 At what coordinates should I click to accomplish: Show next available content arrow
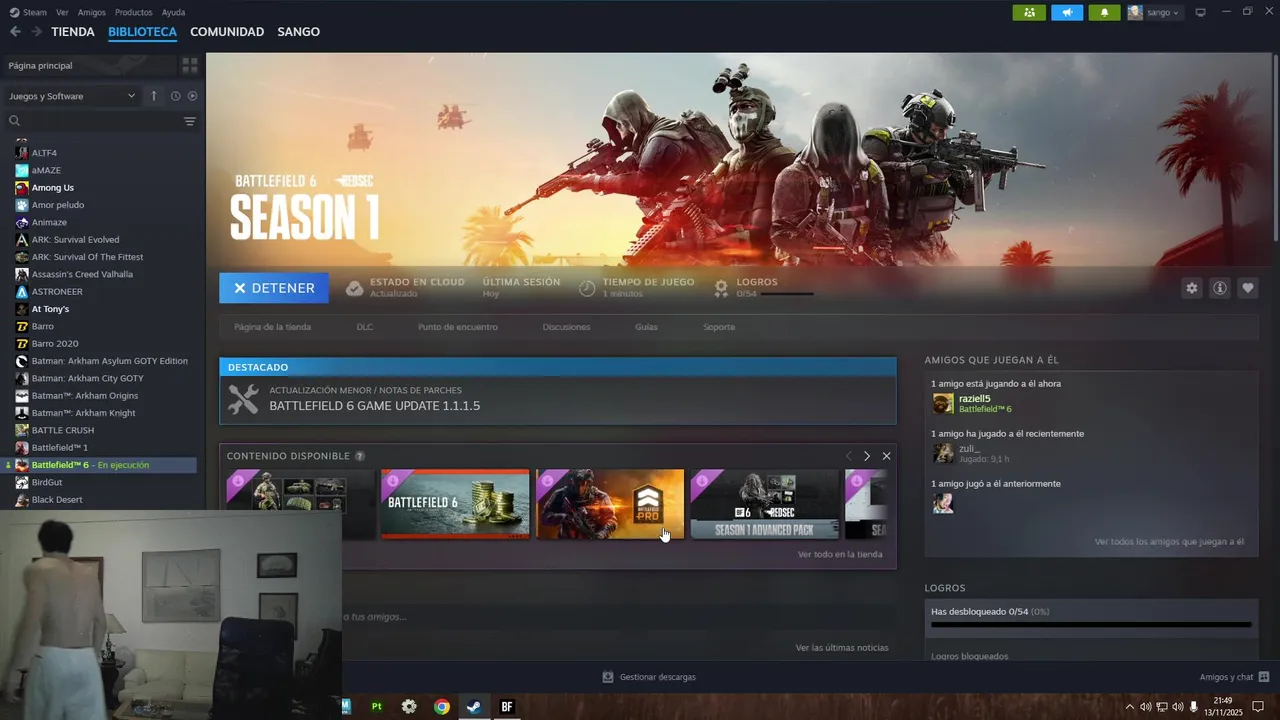[867, 456]
